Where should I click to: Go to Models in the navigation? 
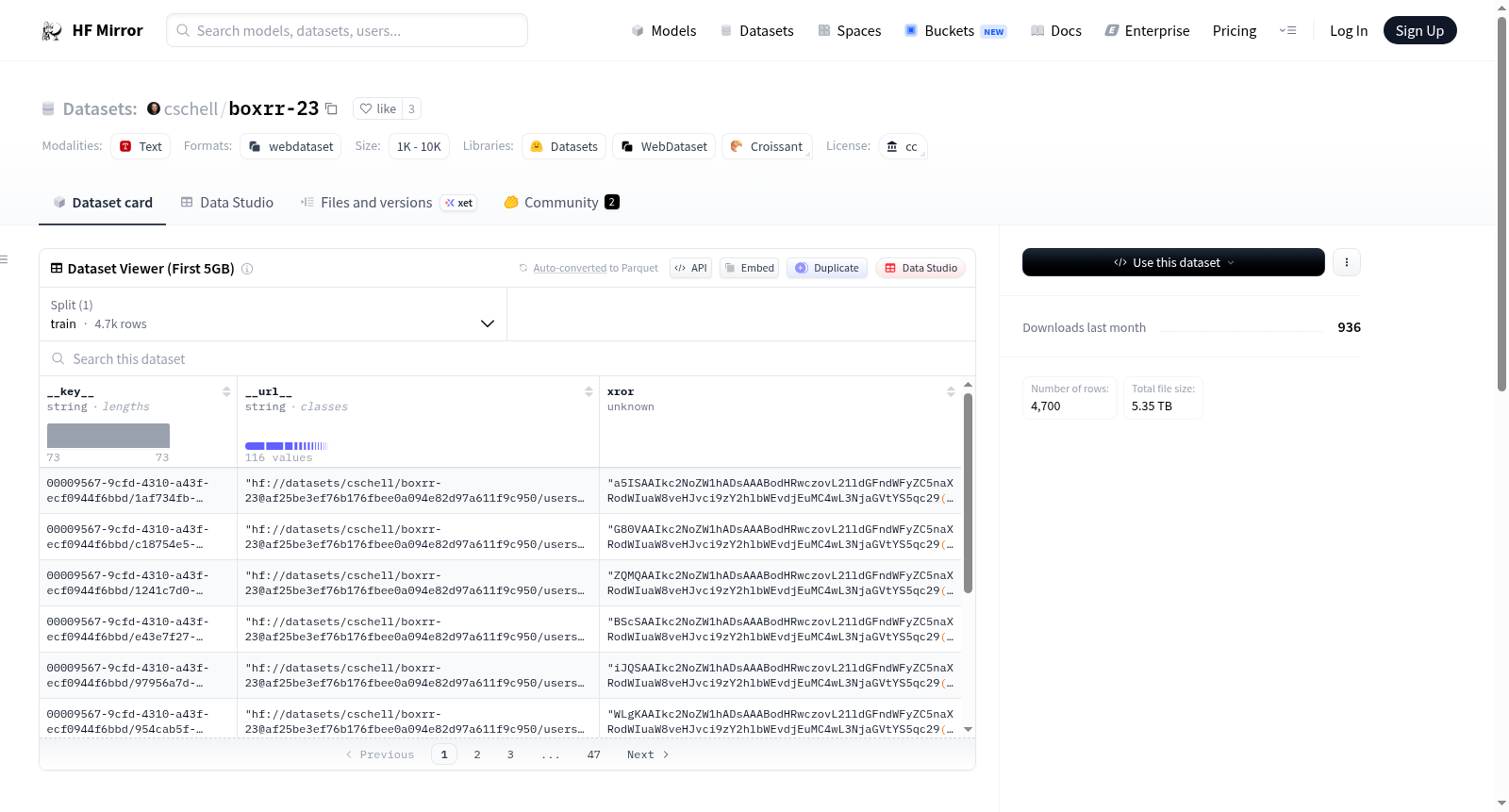click(664, 31)
